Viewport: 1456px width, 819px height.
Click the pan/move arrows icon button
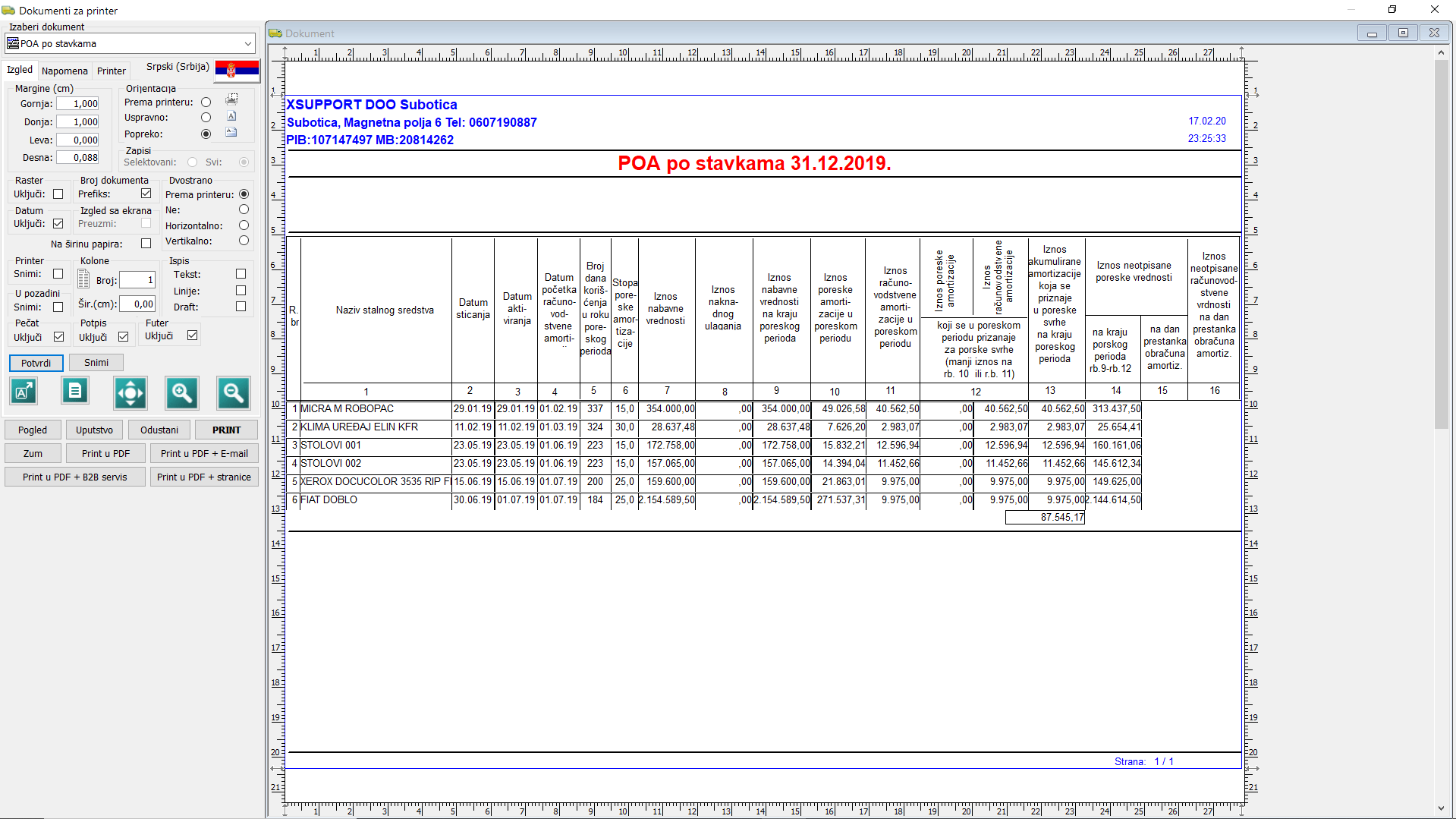point(130,392)
